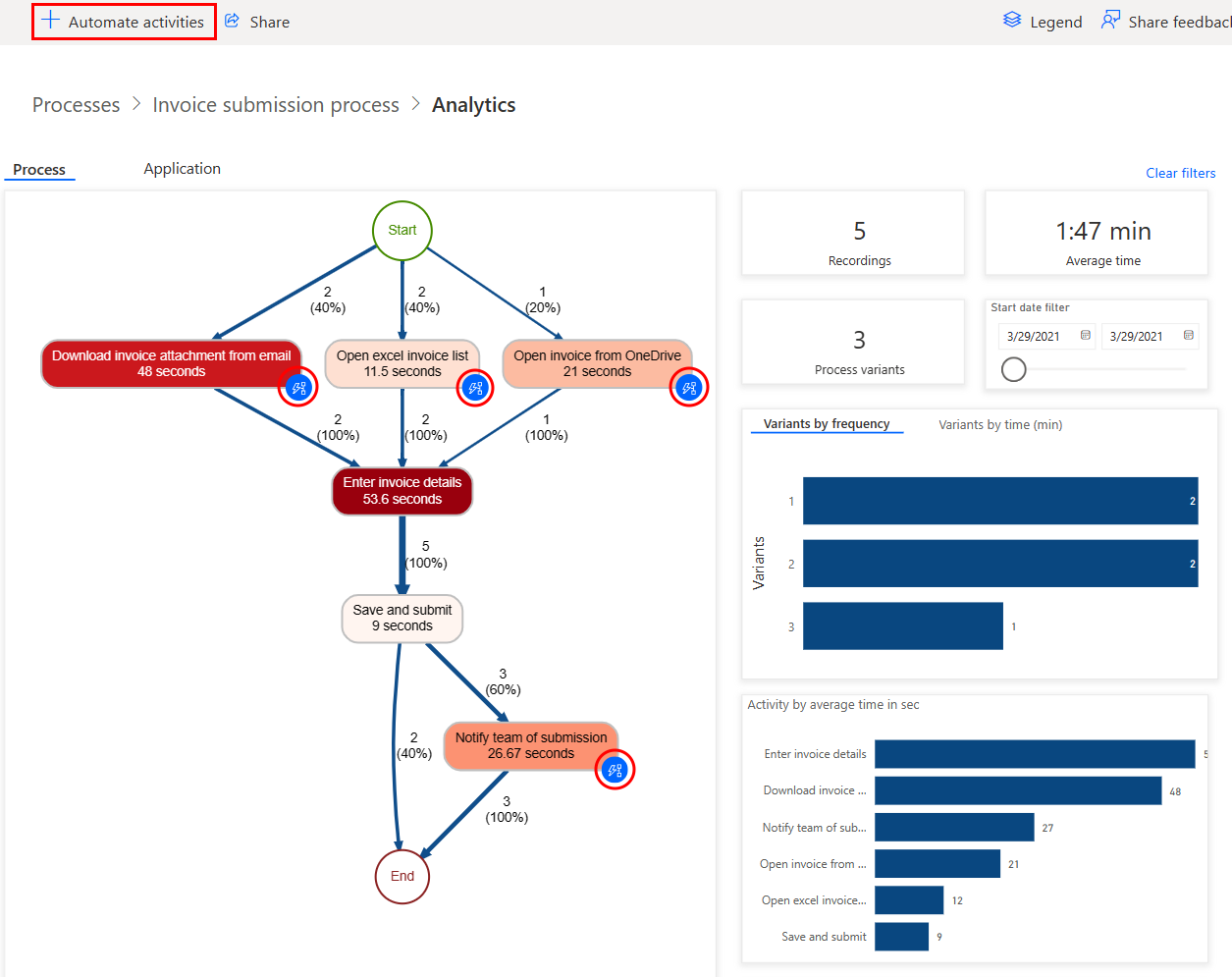Select the Variants by frequency tab
Image resolution: width=1232 pixels, height=977 pixels.
827,423
